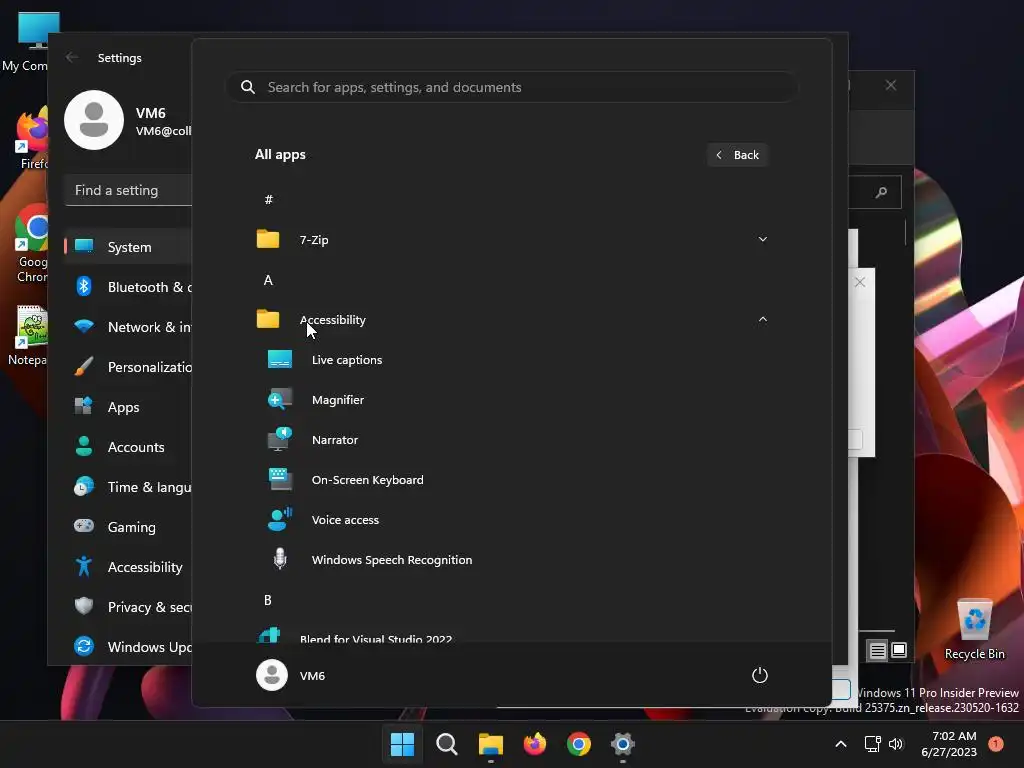Show hidden tray icons chevron
1024x768 pixels.
(x=841, y=744)
